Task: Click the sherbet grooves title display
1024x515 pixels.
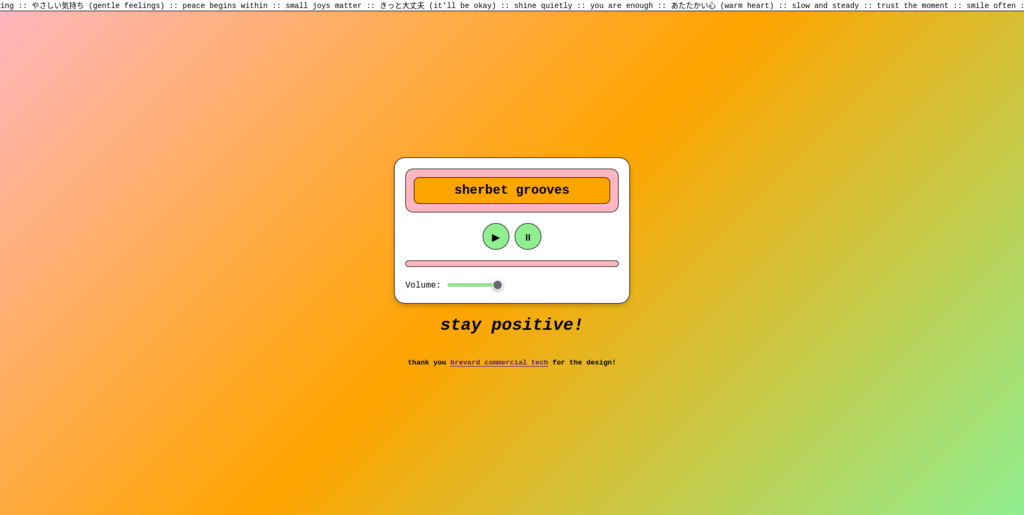Action: click(x=511, y=190)
